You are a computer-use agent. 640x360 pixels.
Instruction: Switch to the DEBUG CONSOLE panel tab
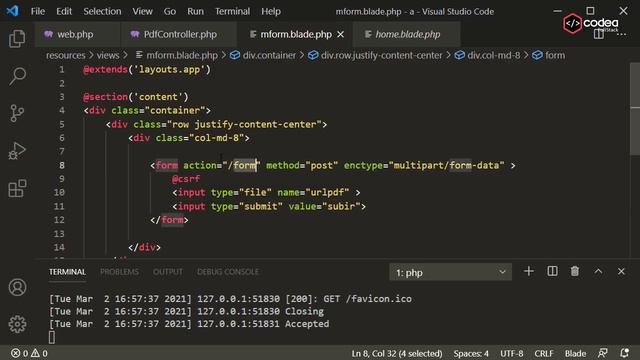pos(228,272)
